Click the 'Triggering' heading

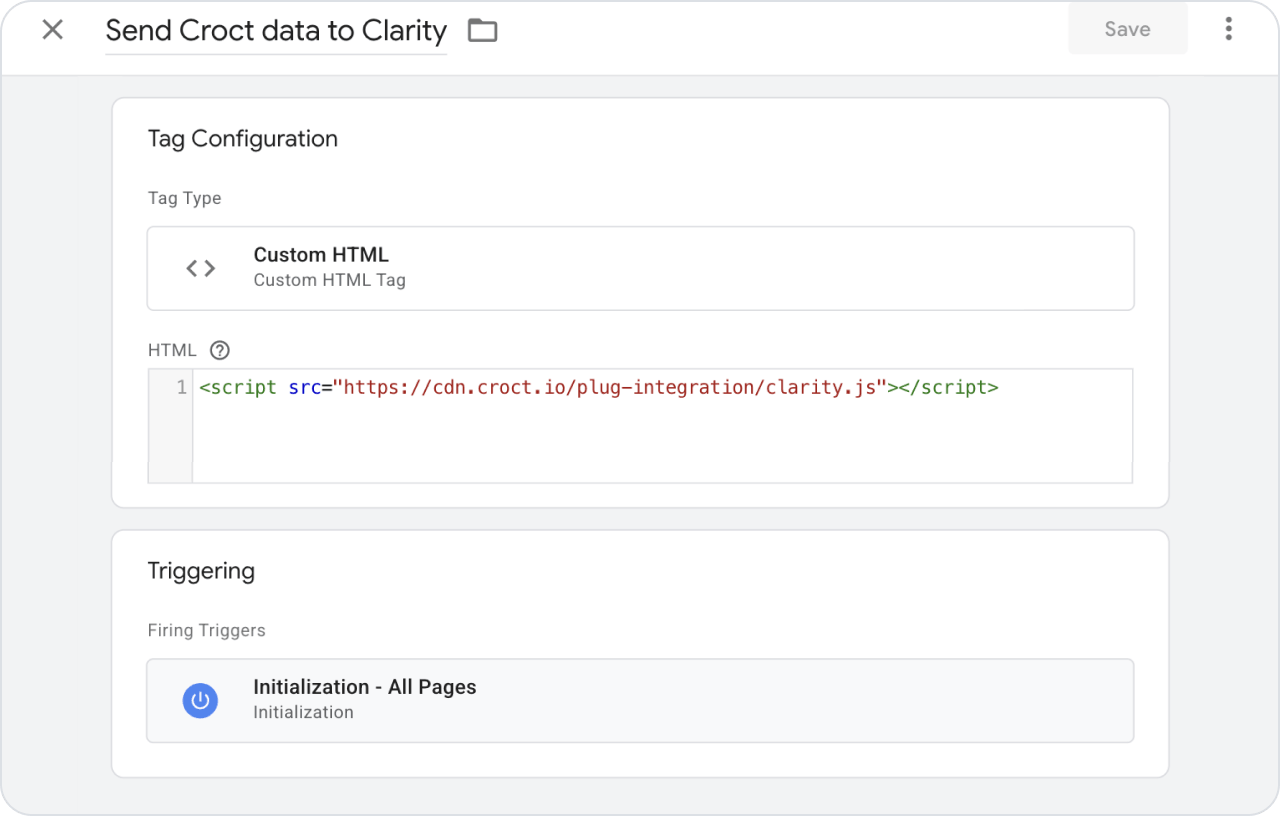201,571
